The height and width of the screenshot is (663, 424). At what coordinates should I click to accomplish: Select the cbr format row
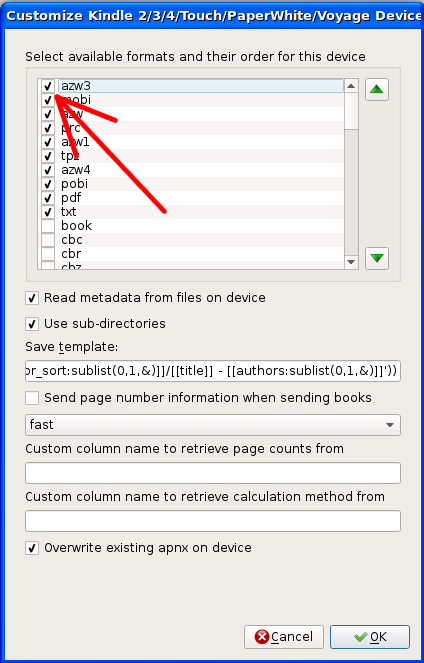(191, 254)
